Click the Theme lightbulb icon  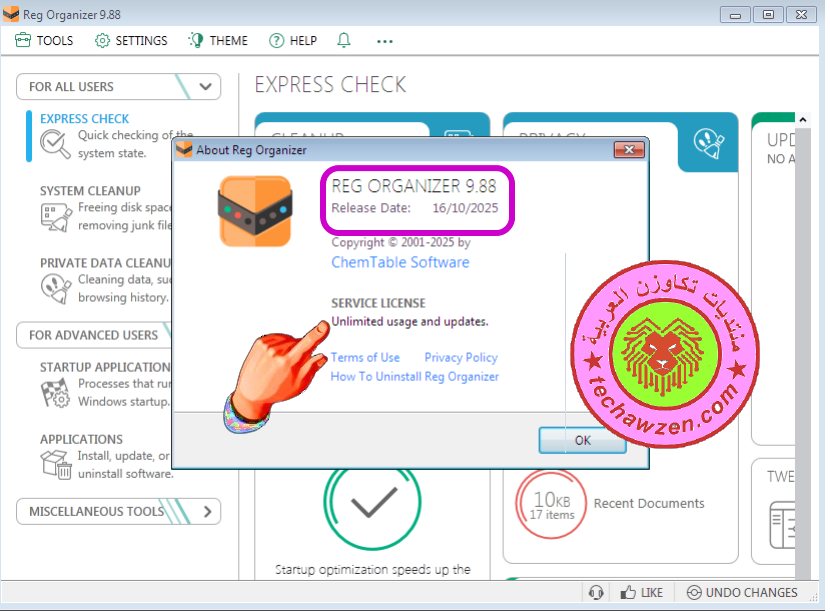pyautogui.click(x=196, y=40)
